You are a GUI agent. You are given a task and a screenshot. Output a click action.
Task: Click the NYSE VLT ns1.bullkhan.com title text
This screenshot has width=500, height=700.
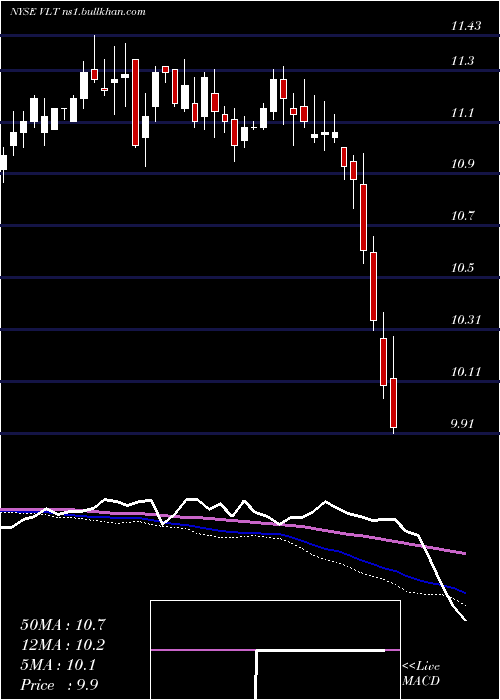tap(78, 12)
